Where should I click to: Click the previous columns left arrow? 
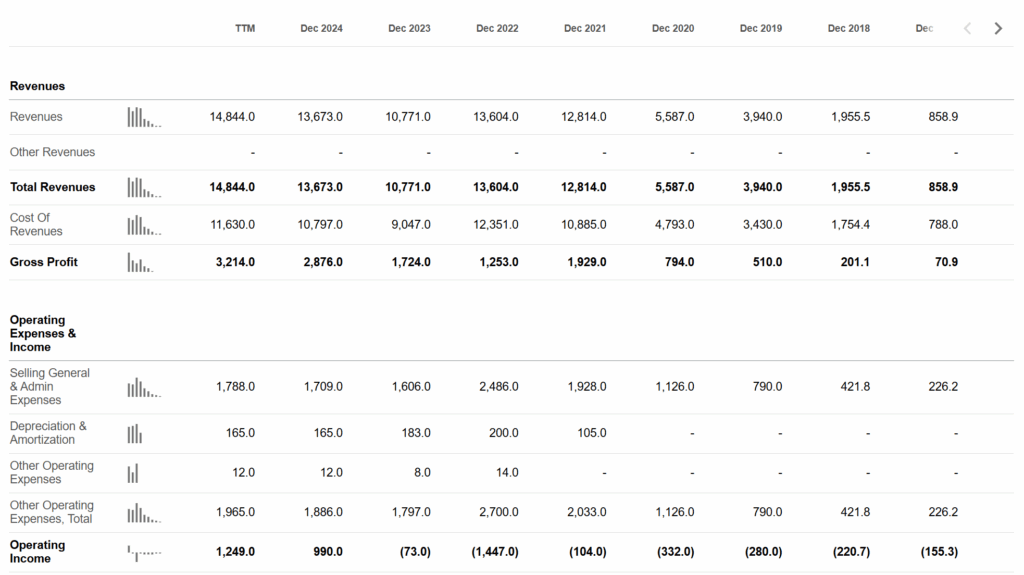tap(968, 29)
